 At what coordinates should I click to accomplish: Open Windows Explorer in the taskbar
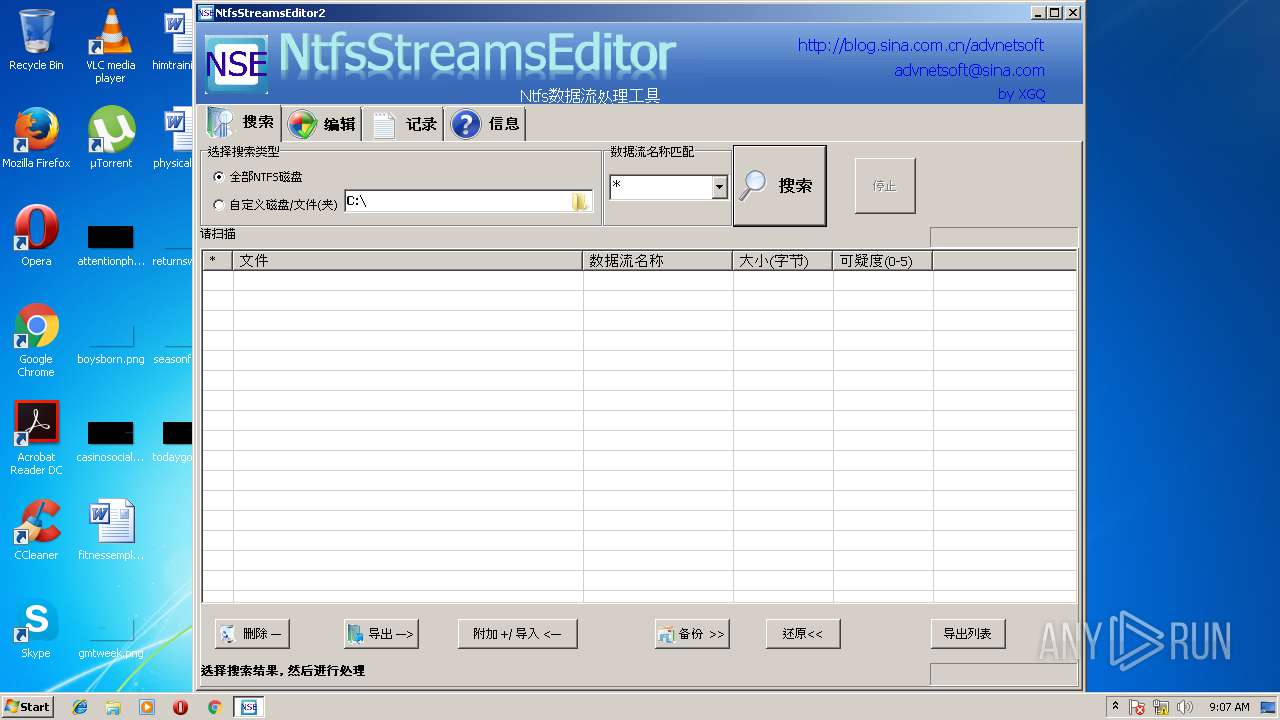113,707
